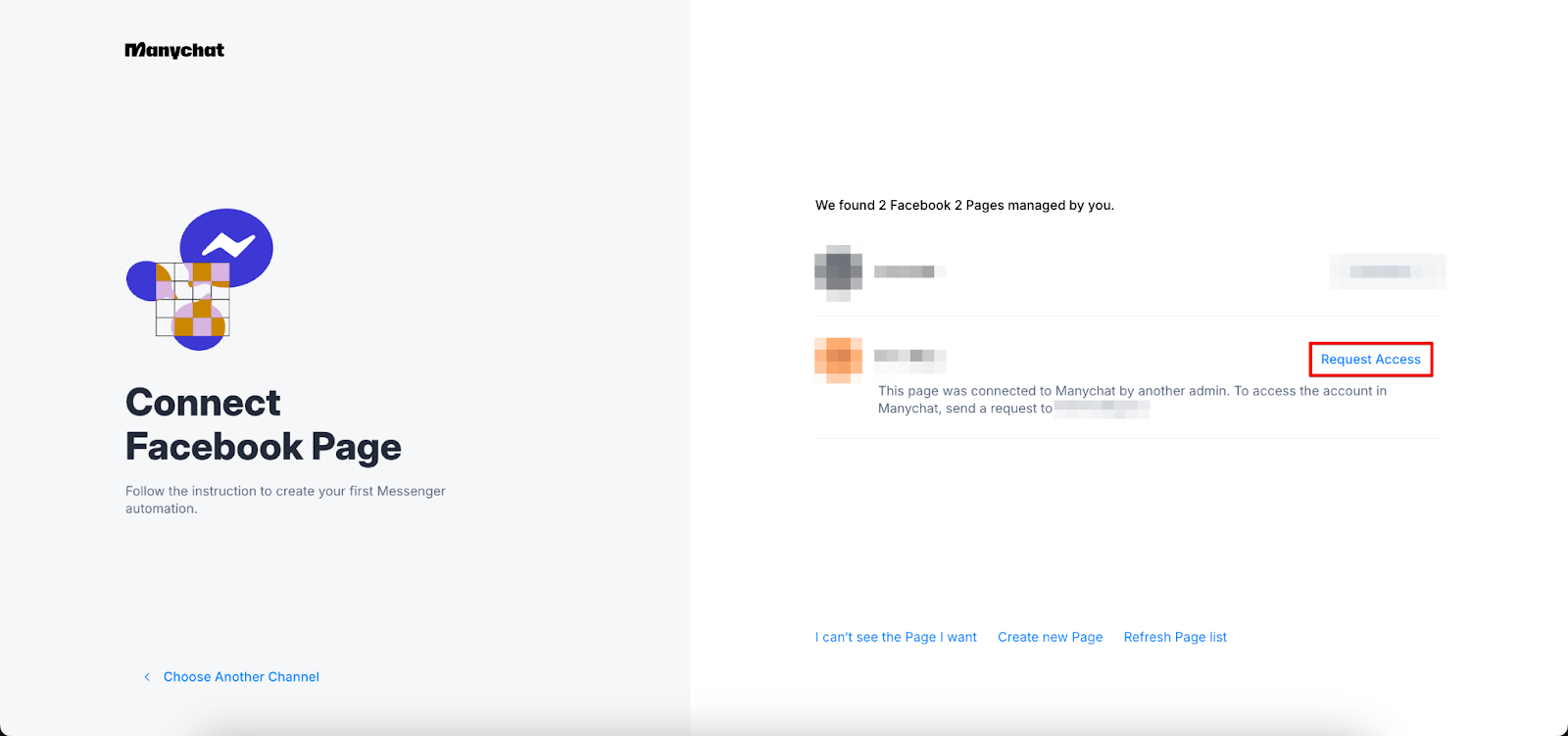Image resolution: width=1568 pixels, height=736 pixels.
Task: Click the Manychat logo
Action: (x=174, y=50)
